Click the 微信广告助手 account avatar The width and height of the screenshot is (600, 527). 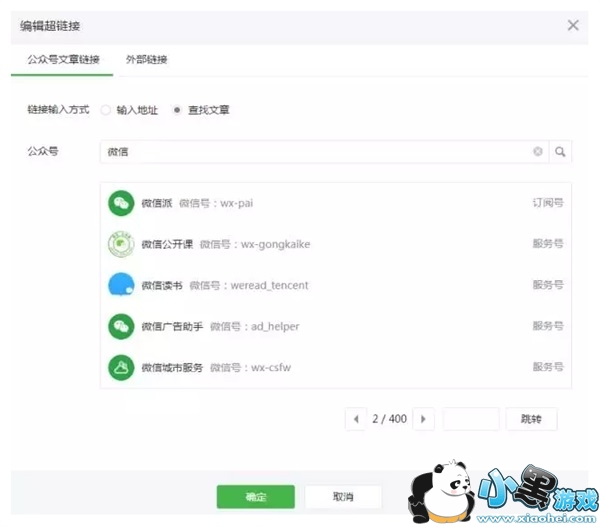pos(121,326)
